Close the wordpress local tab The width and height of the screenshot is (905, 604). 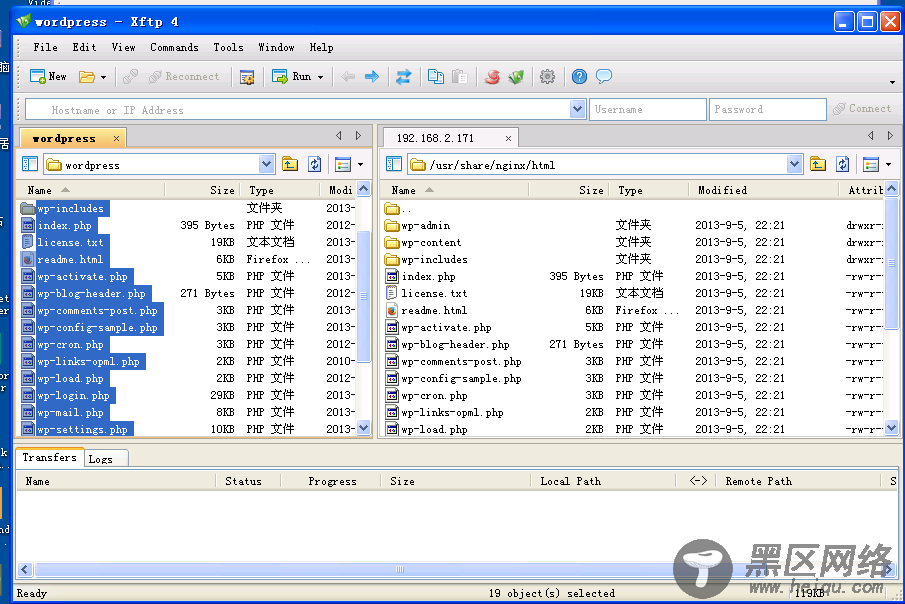(117, 139)
